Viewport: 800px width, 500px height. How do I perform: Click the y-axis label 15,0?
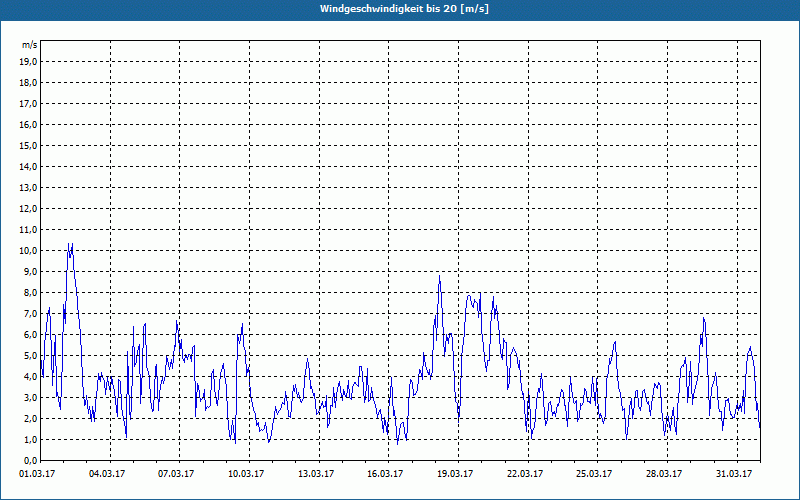click(x=28, y=145)
